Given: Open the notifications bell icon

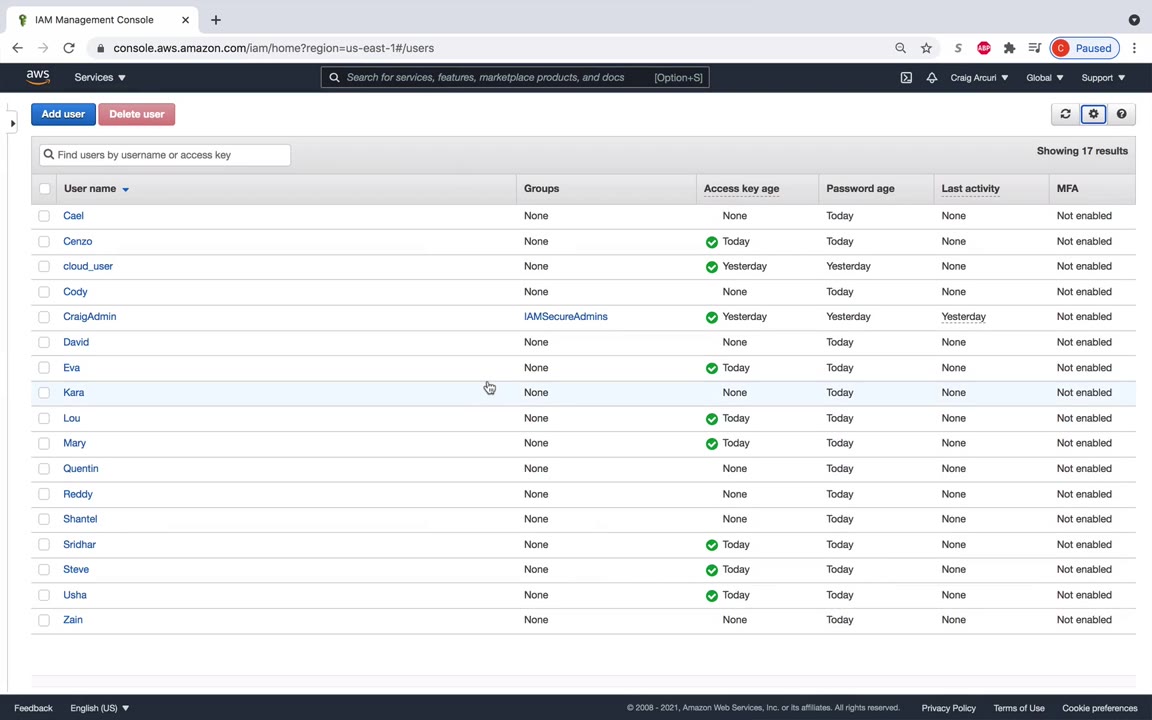Looking at the screenshot, I should click(931, 78).
